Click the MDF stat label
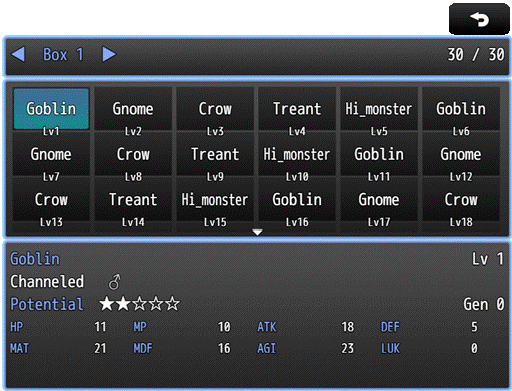Image resolution: width=512 pixels, height=391 pixels. [143, 349]
